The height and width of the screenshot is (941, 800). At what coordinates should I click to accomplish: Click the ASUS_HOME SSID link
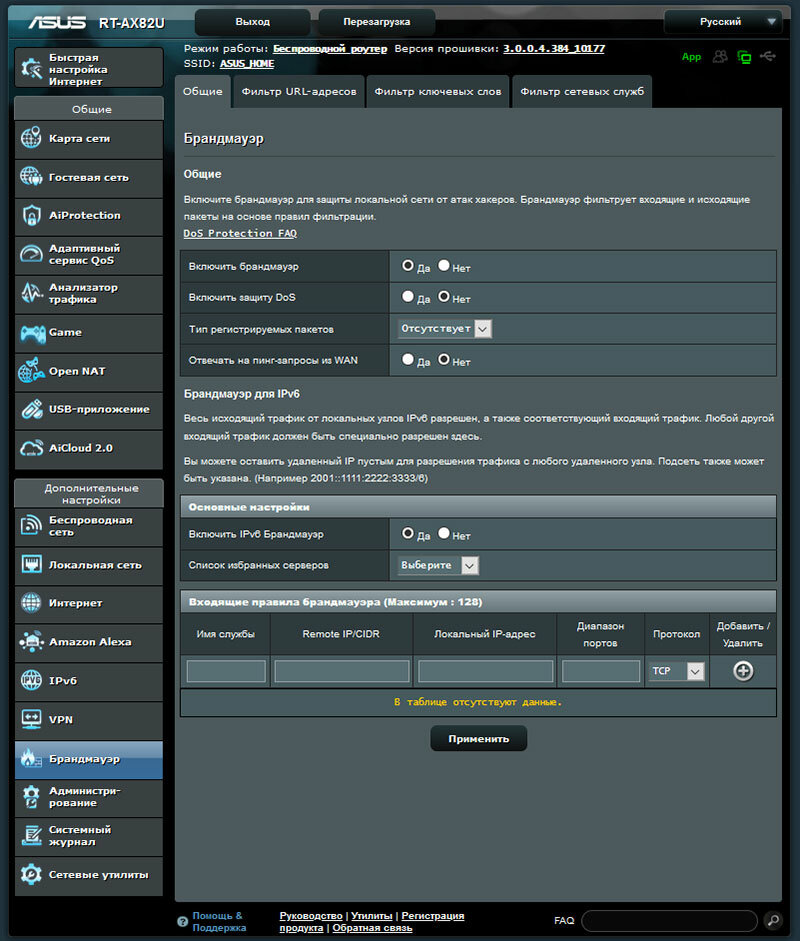247,64
